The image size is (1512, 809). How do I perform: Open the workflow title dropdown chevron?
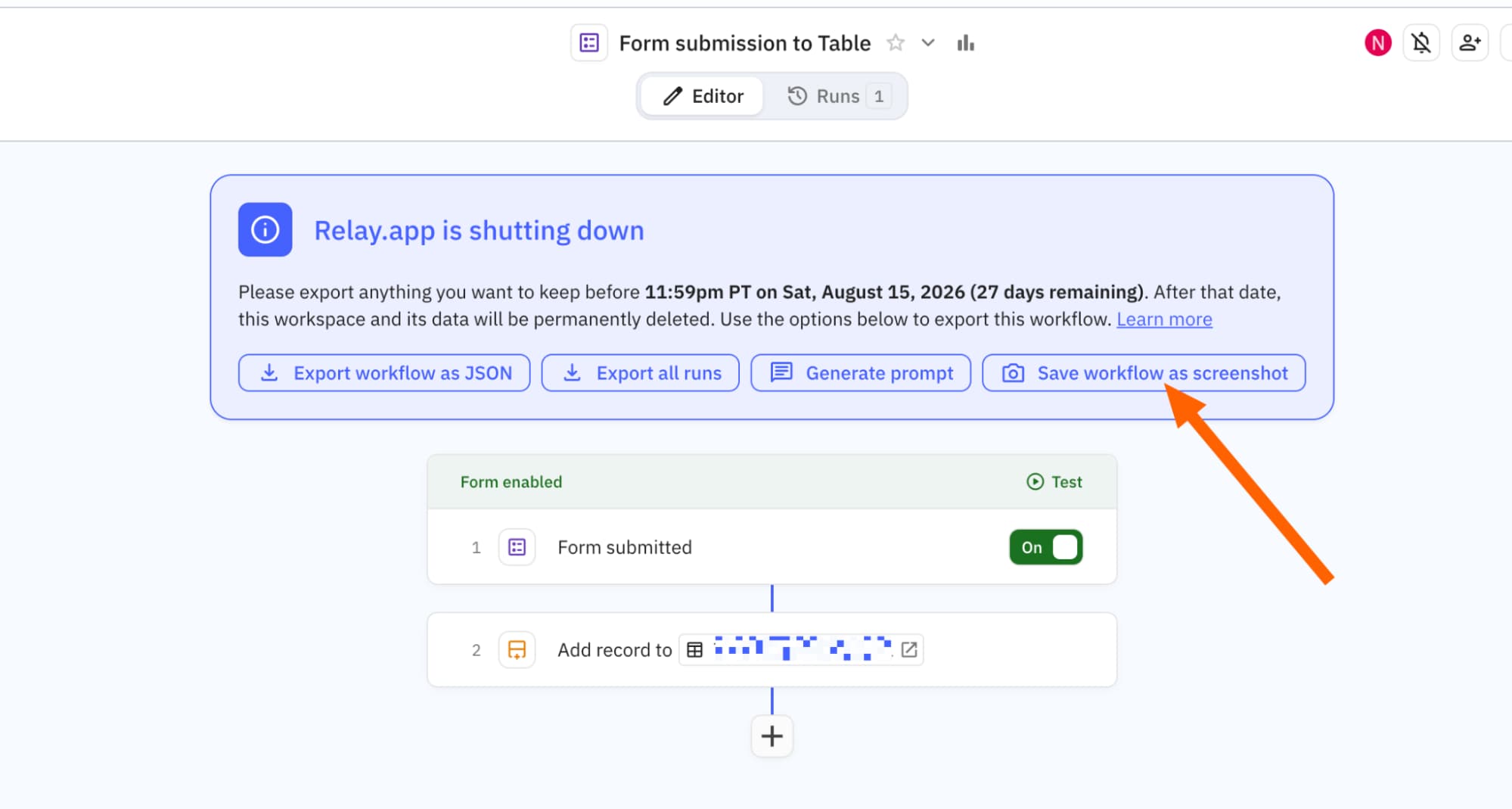[928, 43]
